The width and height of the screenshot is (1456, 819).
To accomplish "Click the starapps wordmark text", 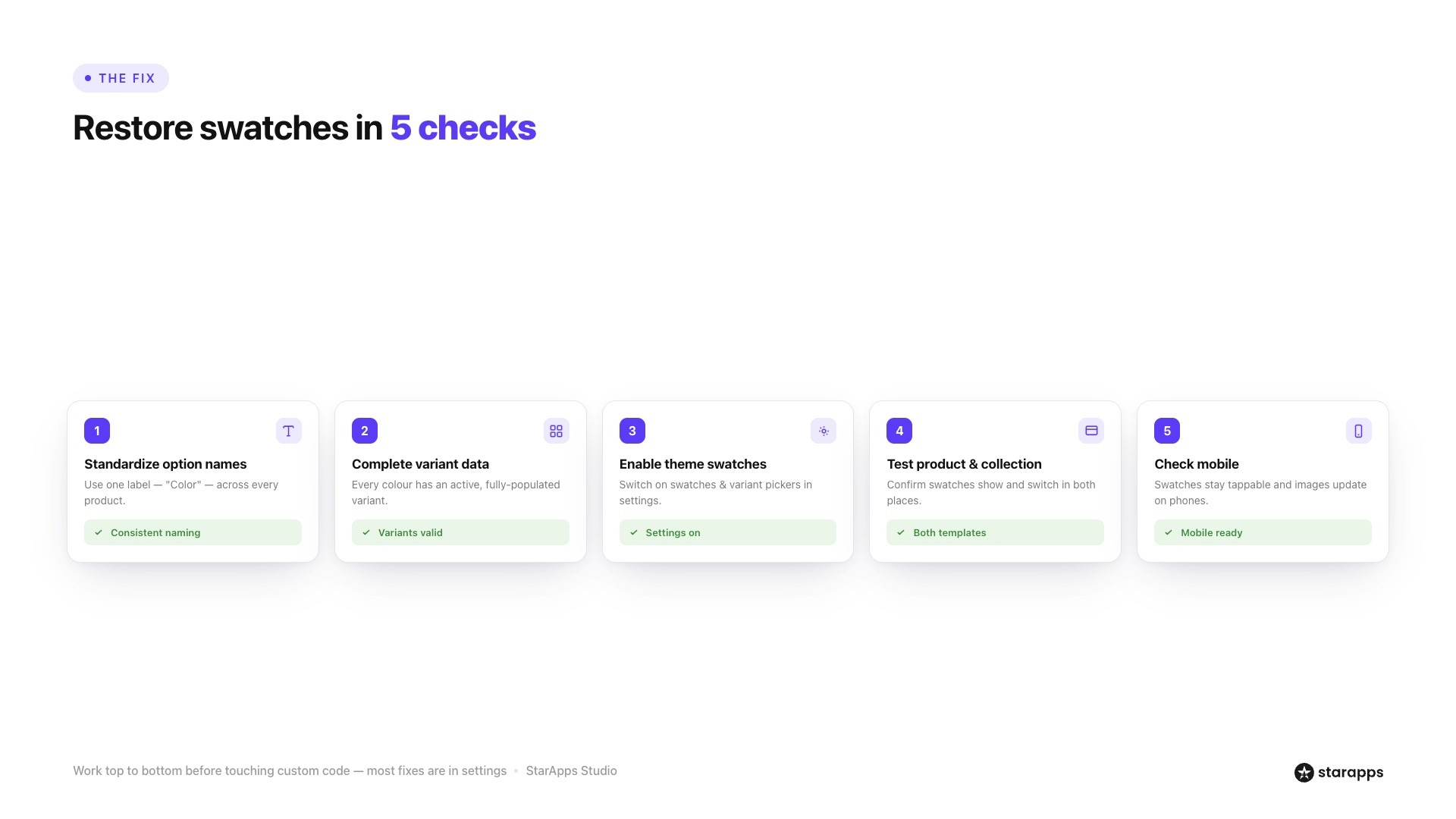I will 1351,772.
